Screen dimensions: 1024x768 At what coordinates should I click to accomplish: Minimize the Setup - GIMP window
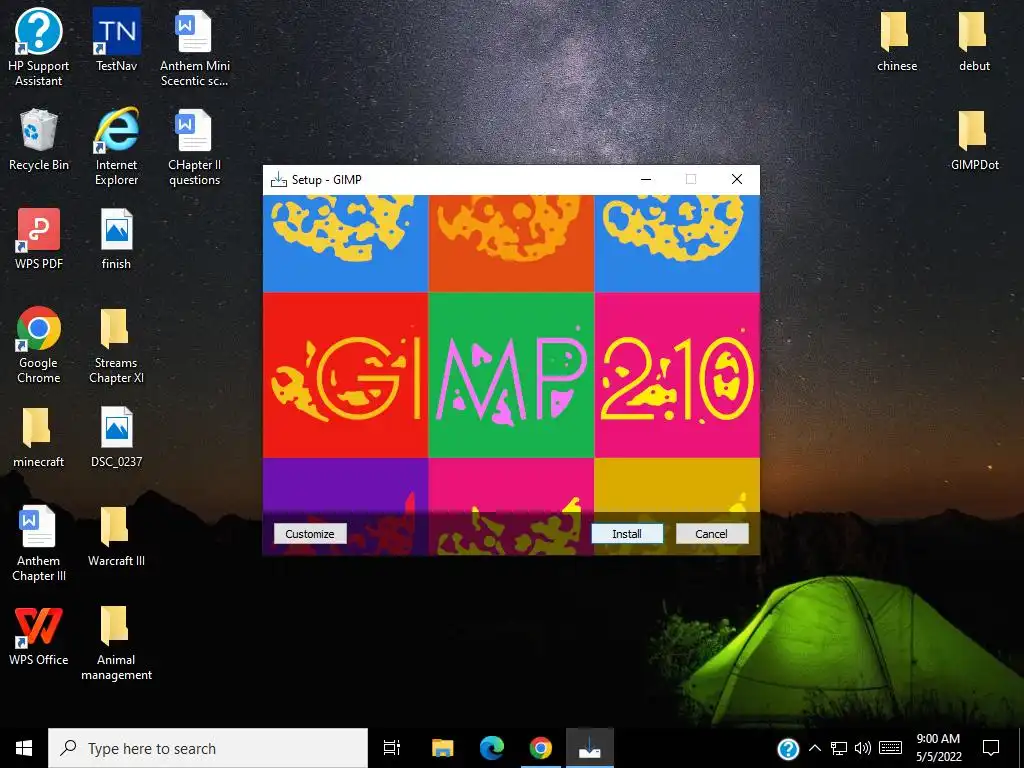646,180
